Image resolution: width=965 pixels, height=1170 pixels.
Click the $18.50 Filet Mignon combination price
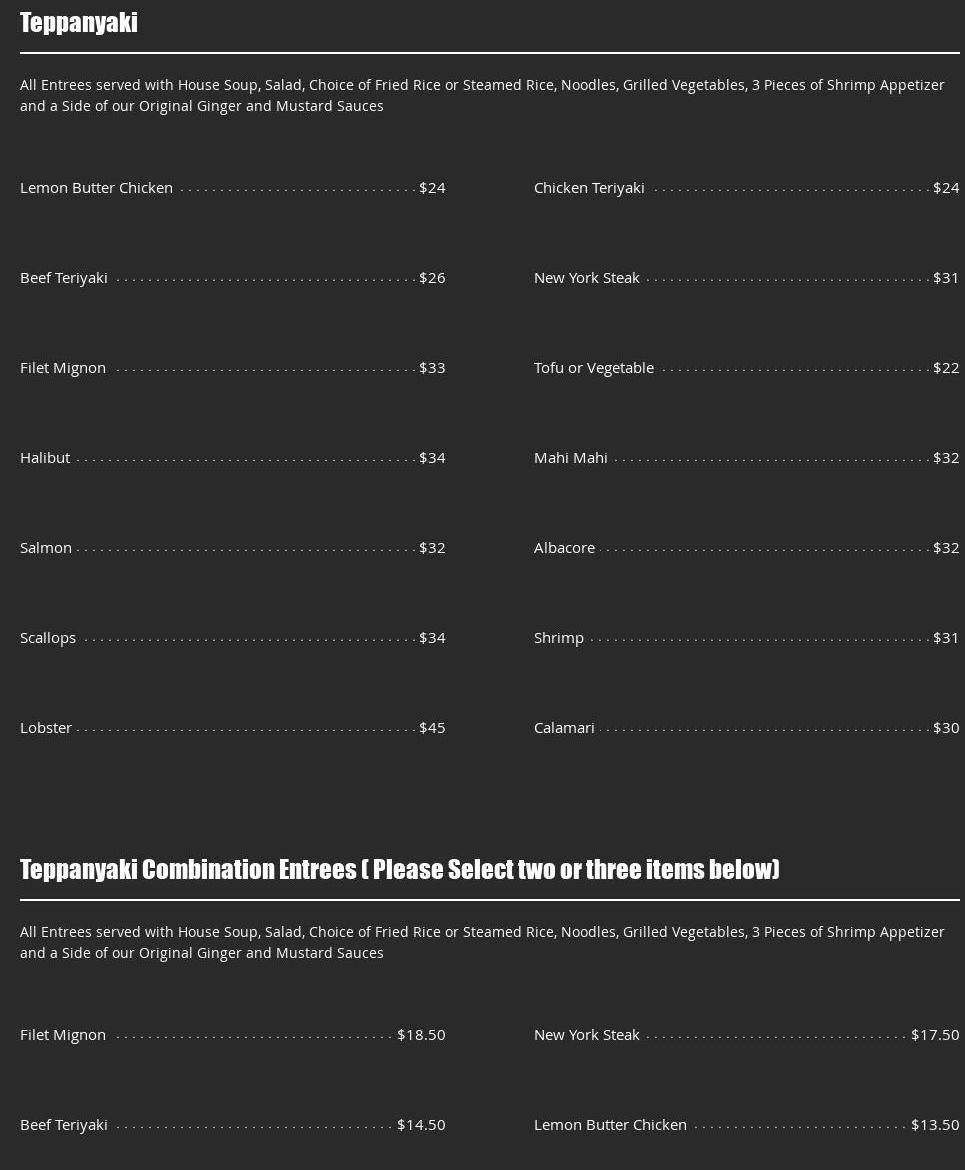(421, 1035)
